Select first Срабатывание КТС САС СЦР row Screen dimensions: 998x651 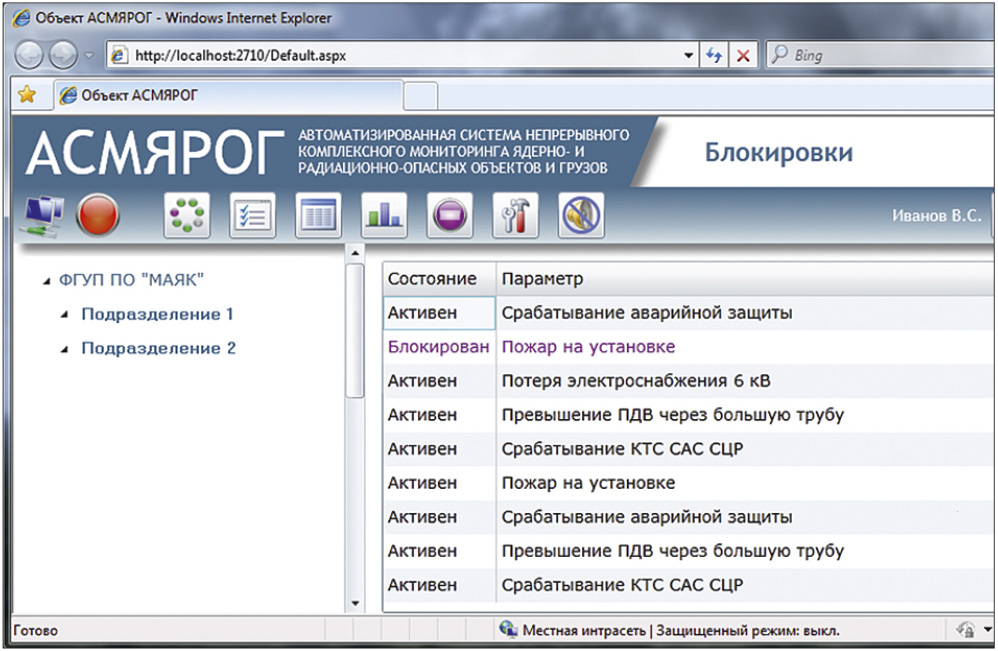[689, 449]
